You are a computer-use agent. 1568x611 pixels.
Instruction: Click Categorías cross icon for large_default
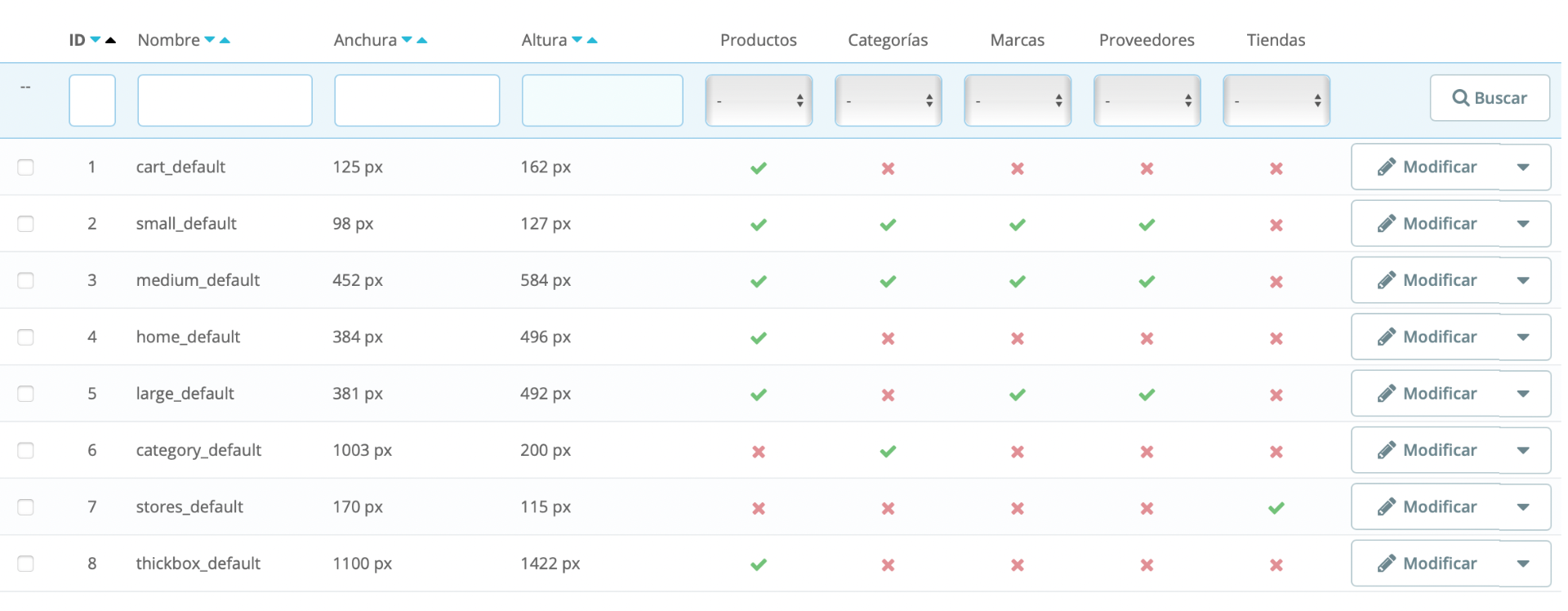click(888, 395)
